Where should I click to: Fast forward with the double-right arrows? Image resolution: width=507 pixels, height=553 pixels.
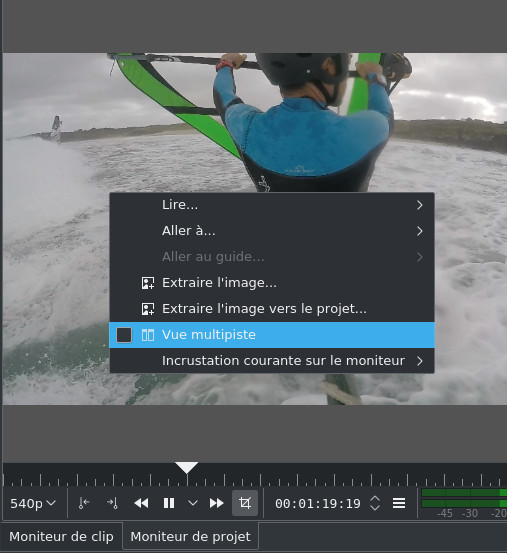(216, 503)
